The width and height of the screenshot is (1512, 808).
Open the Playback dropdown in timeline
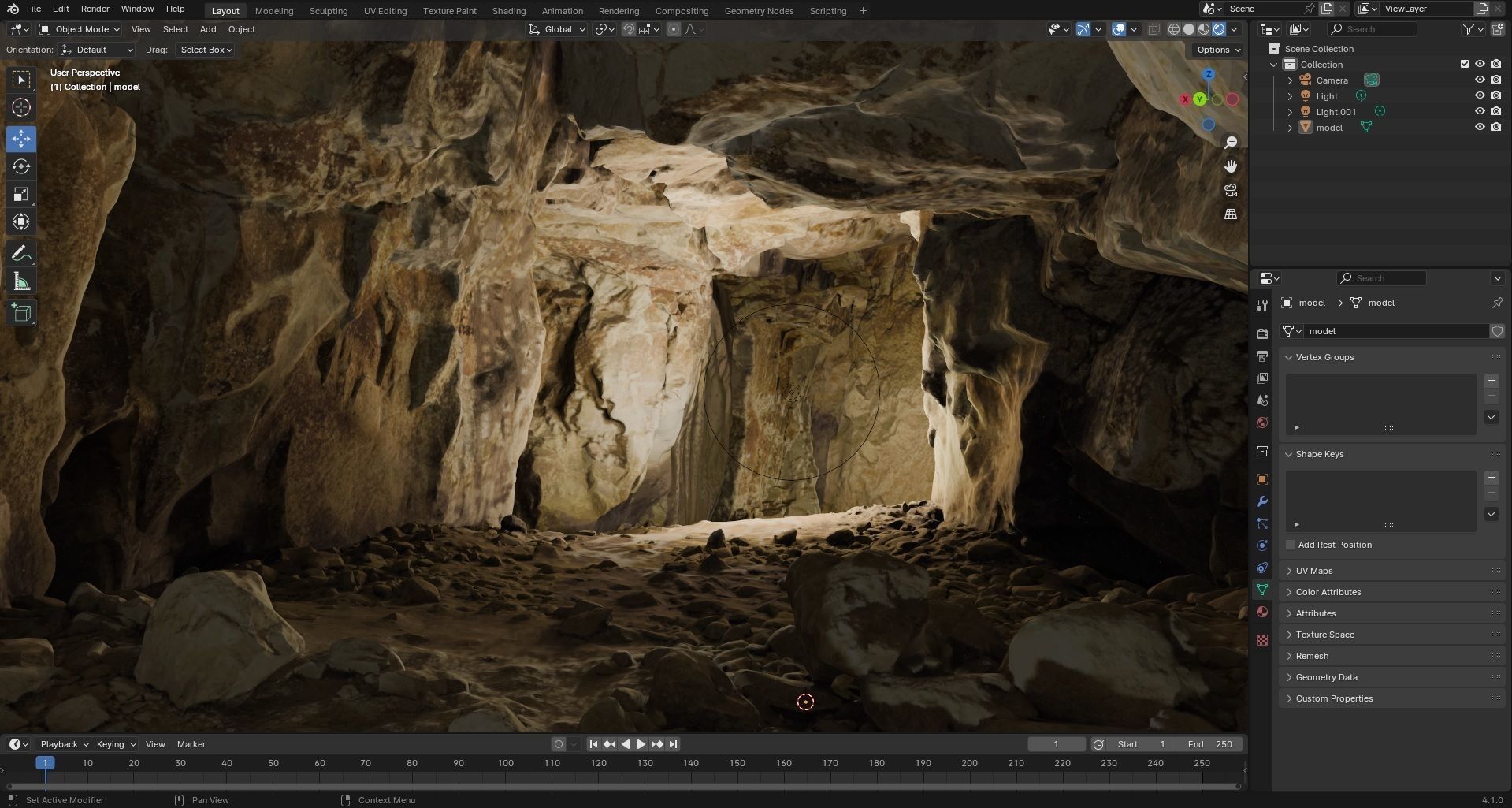coord(64,744)
